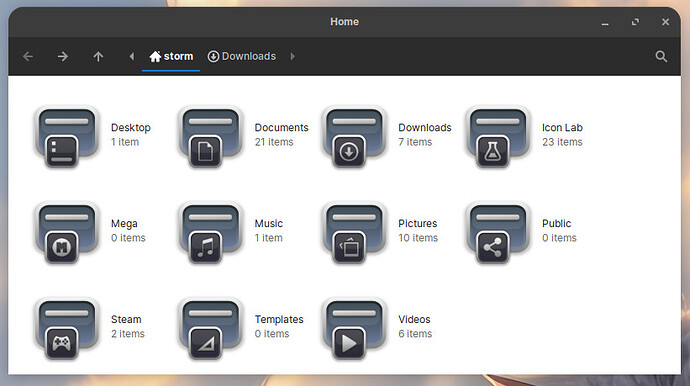Image resolution: width=690 pixels, height=386 pixels.
Task: Open the Music folder icon
Action: 210,233
